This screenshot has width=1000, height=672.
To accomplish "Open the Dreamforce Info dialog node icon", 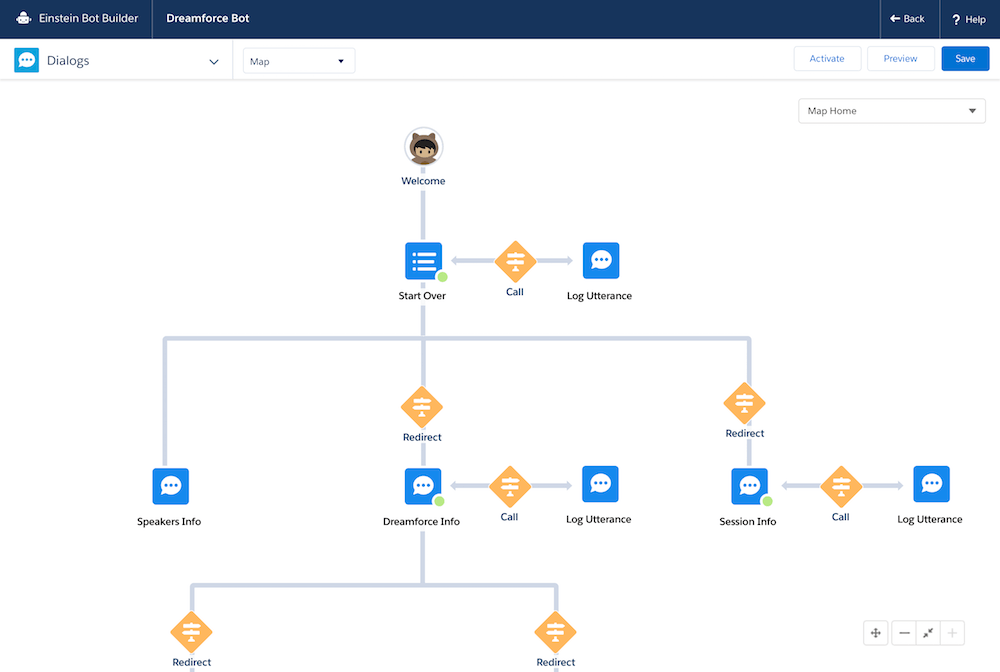I will (423, 486).
